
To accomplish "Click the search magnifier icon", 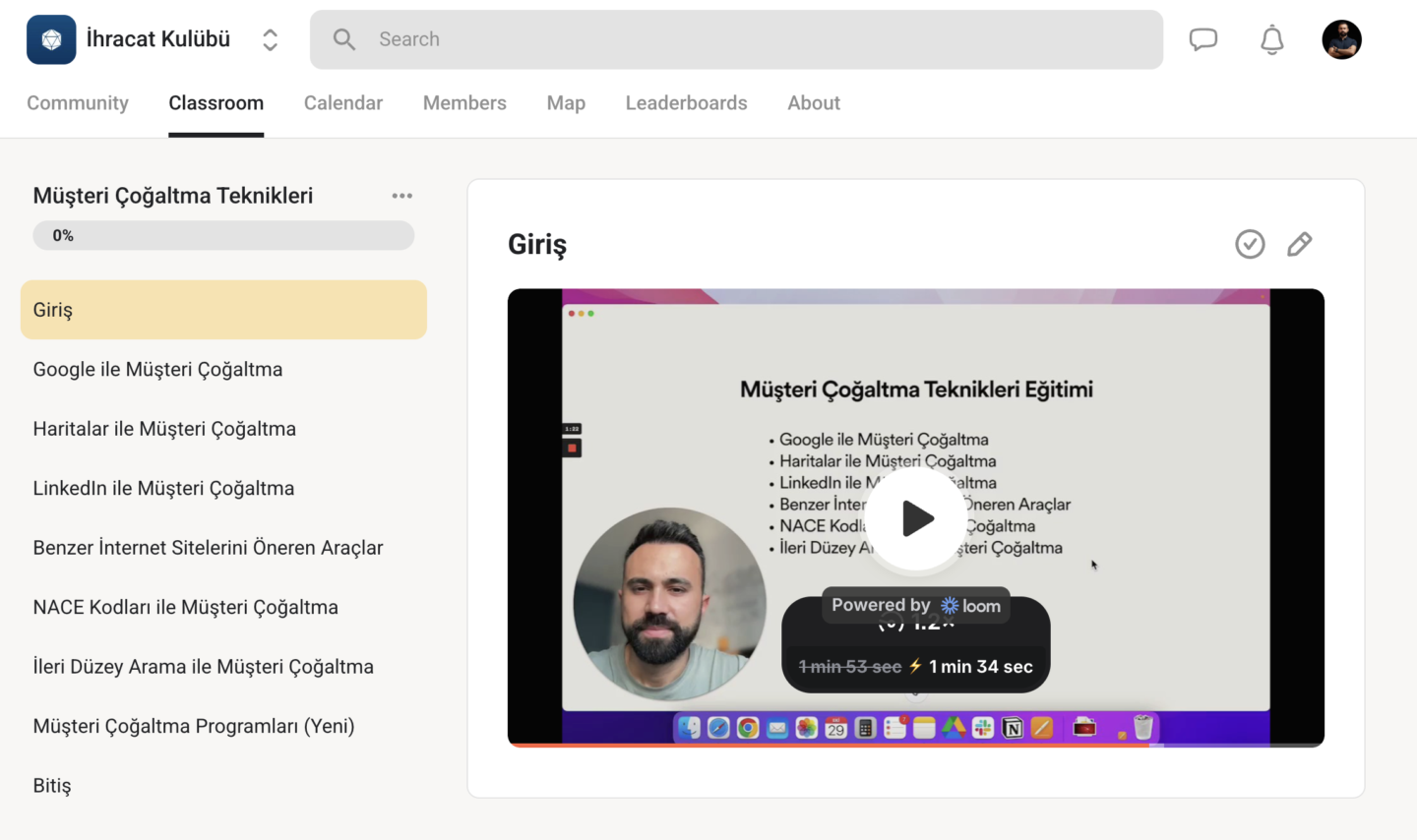I will pyautogui.click(x=343, y=39).
